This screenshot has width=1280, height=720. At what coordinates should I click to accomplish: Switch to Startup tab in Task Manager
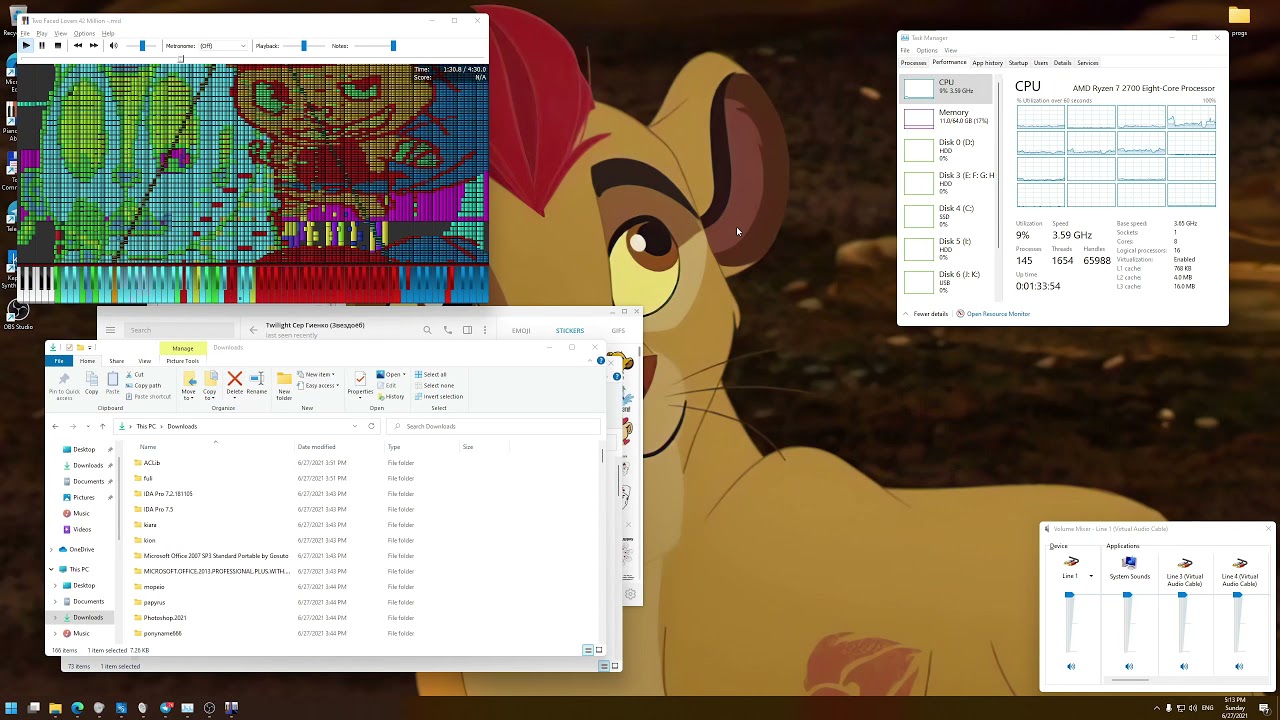pos(1018,63)
